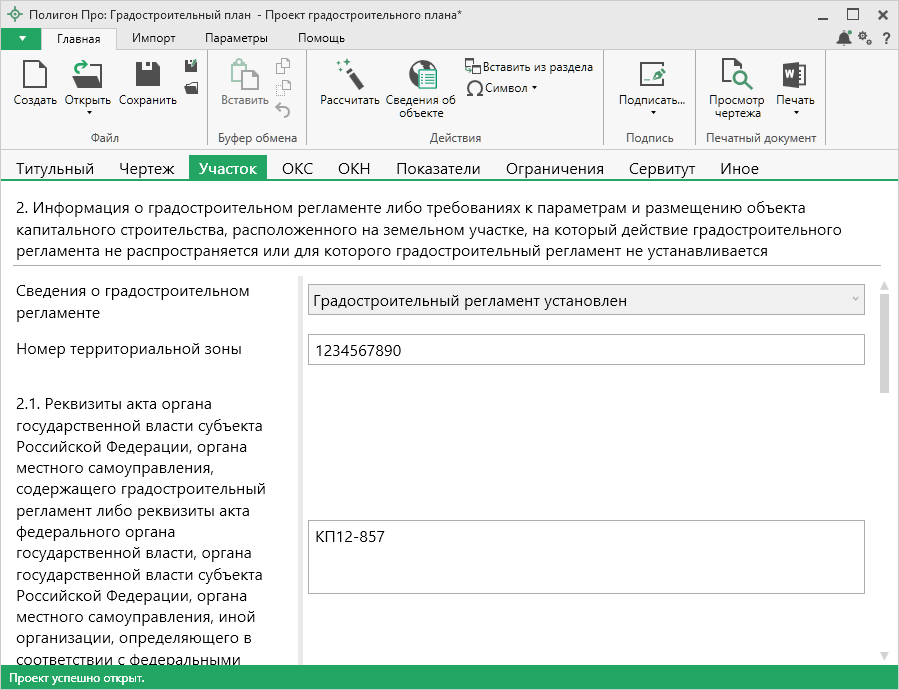The image size is (899, 690).
Task: Click Вставить из раздела button
Action: point(529,67)
